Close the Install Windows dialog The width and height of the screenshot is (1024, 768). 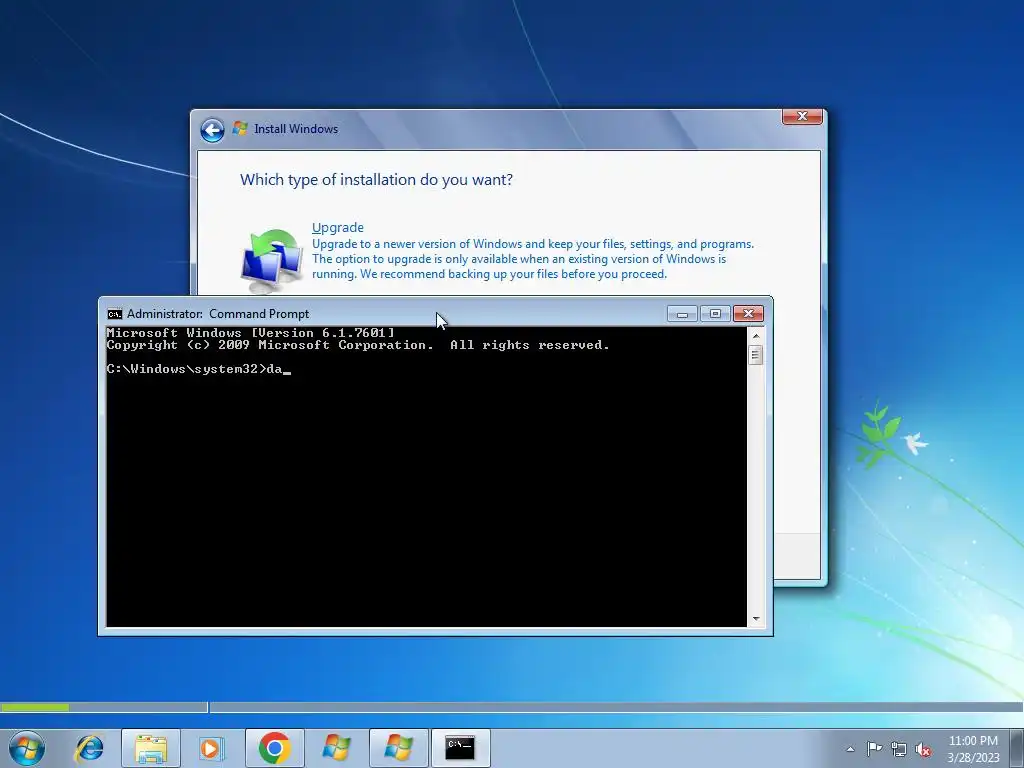[x=802, y=116]
